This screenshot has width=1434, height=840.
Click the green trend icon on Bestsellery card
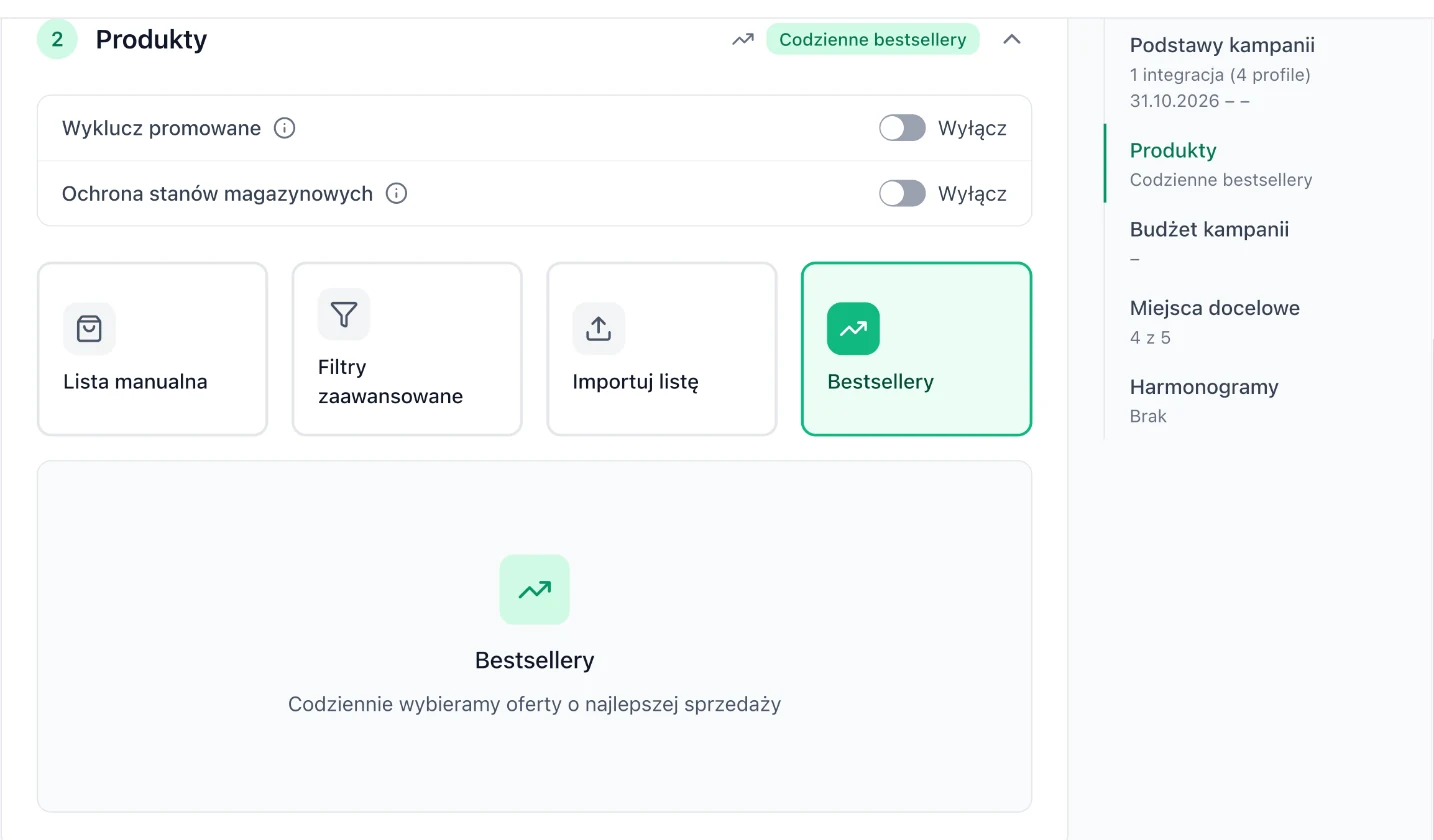pos(853,329)
